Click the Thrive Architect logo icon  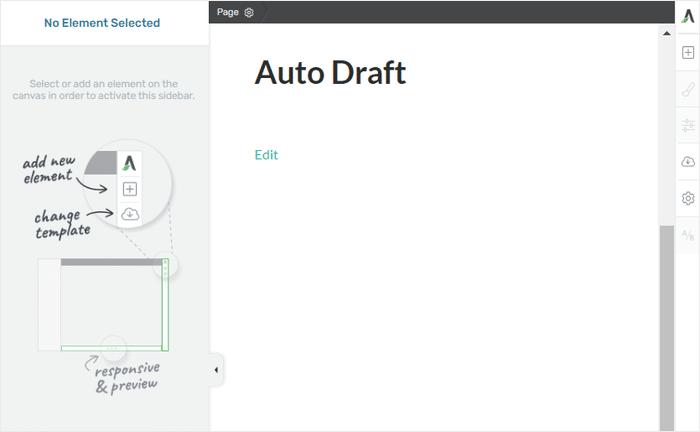688,16
